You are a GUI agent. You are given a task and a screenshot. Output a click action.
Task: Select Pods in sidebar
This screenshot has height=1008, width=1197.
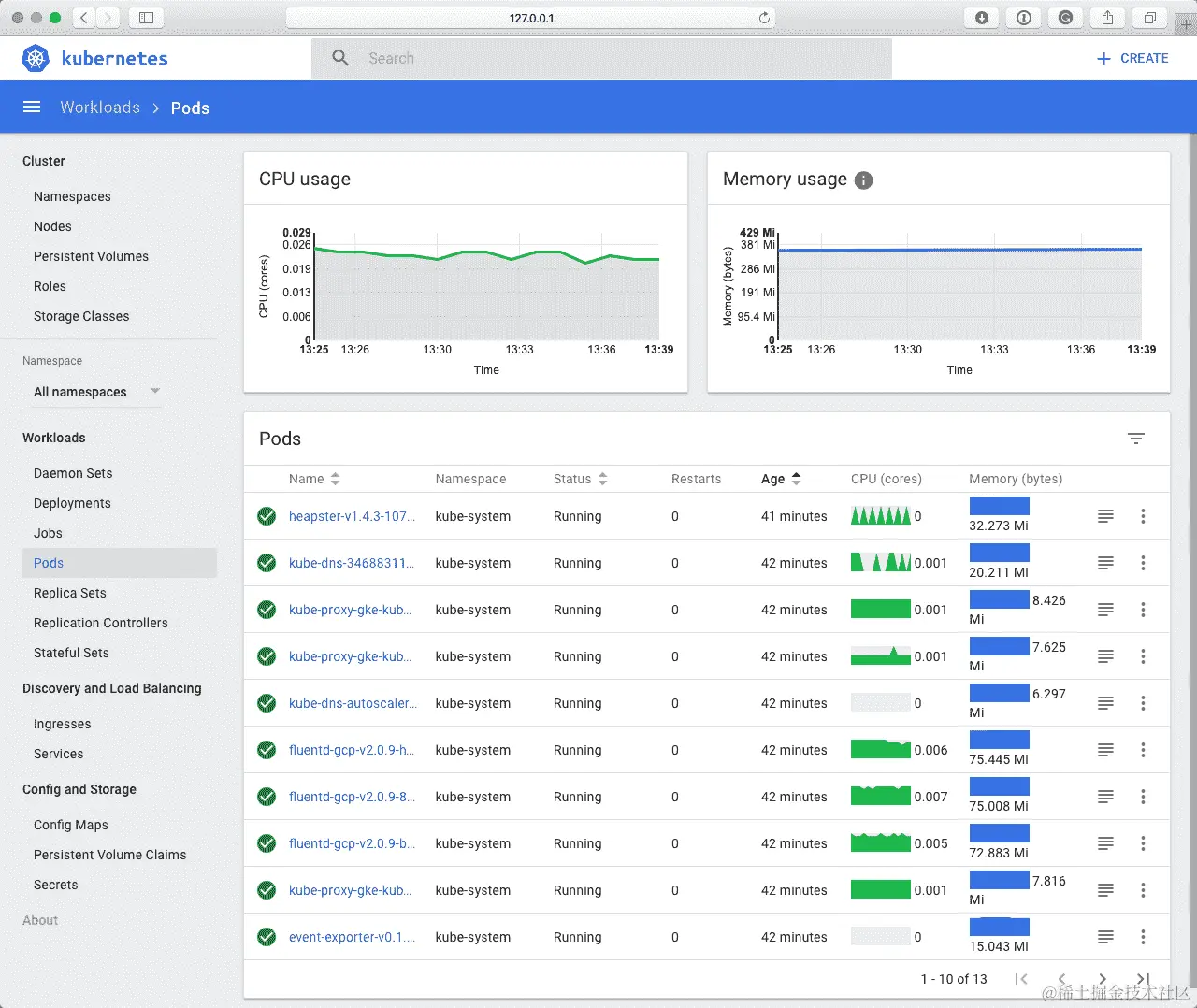120,563
